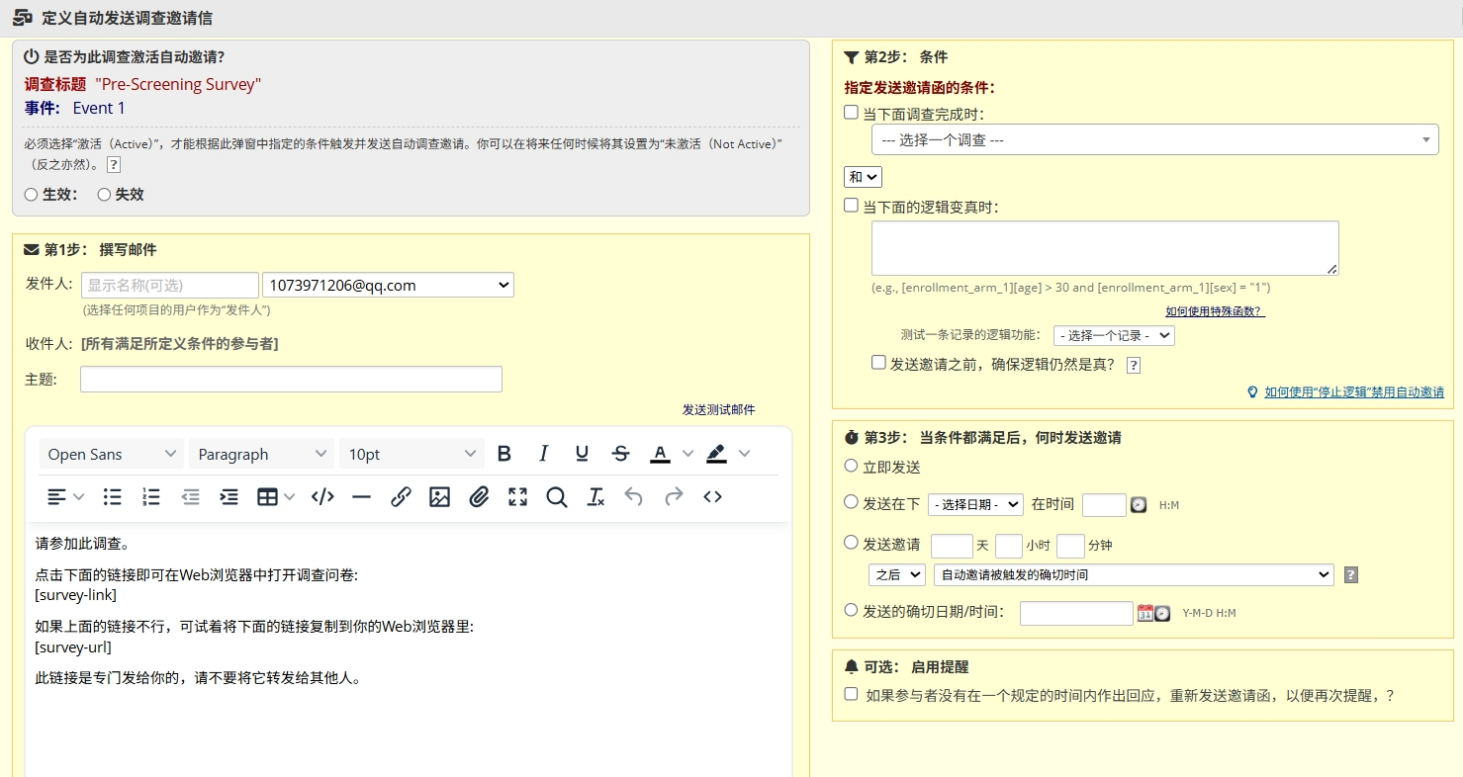The width and height of the screenshot is (1463, 777).
Task: Expand the 选择一个调查 survey dropdown
Action: pyautogui.click(x=1155, y=140)
